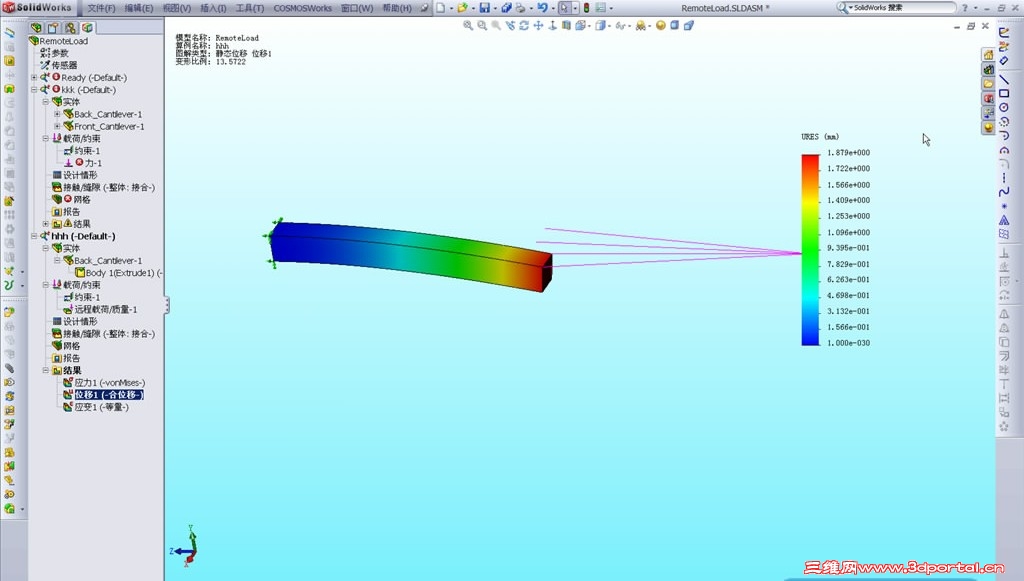Click the Open file folder icon

click(x=462, y=8)
